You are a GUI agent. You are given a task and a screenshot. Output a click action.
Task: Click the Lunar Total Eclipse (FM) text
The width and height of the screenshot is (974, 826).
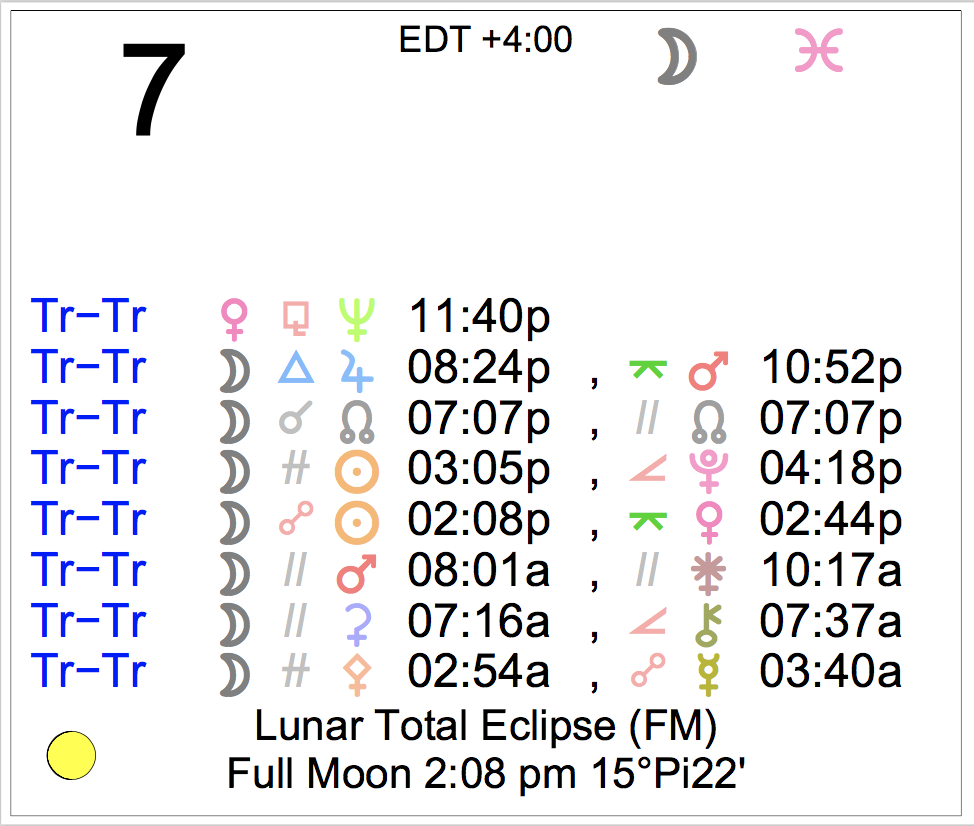point(486,727)
